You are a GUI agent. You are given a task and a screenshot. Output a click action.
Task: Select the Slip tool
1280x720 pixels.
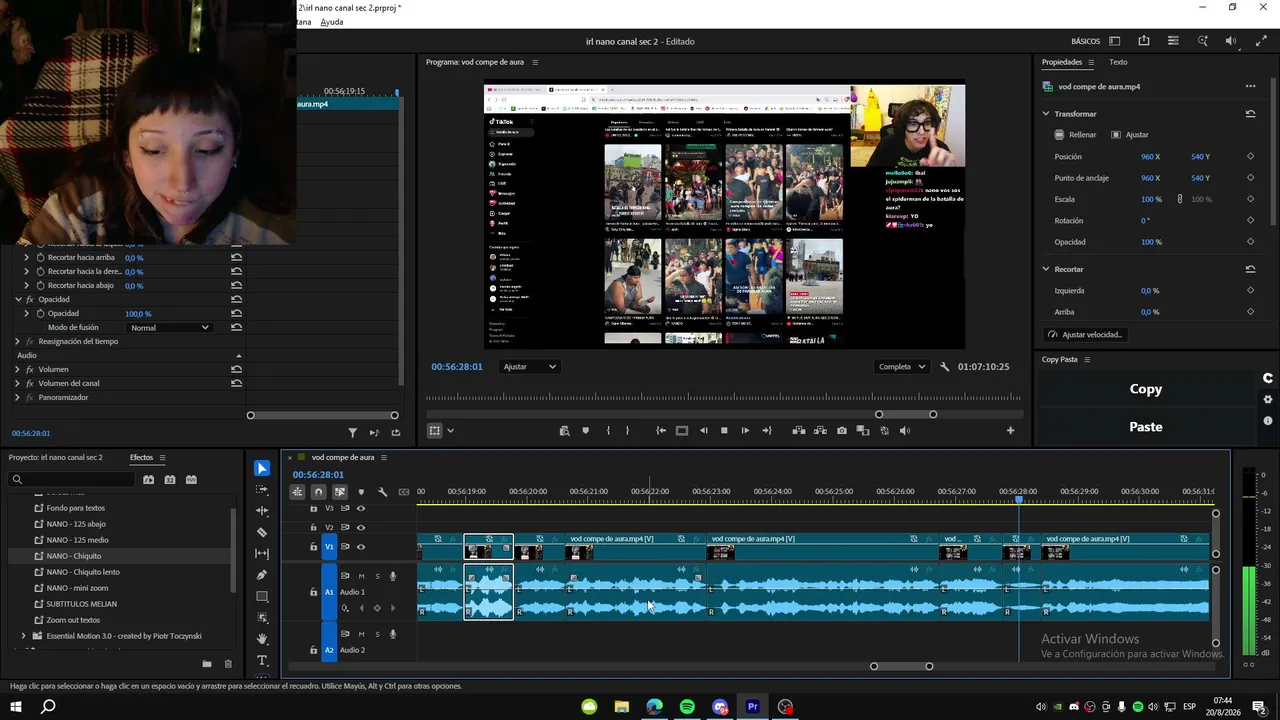pos(262,554)
